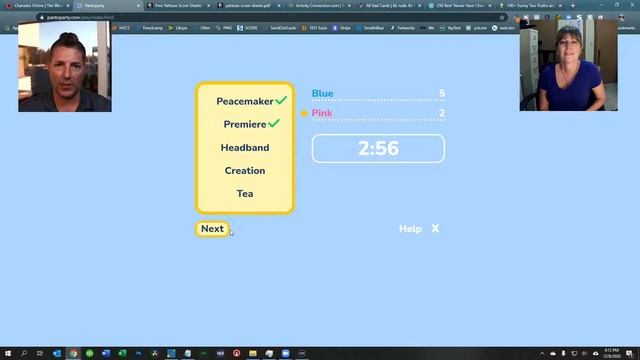The height and width of the screenshot is (360, 640).
Task: Open the Tailwinds bookmark
Action: [x=402, y=28]
